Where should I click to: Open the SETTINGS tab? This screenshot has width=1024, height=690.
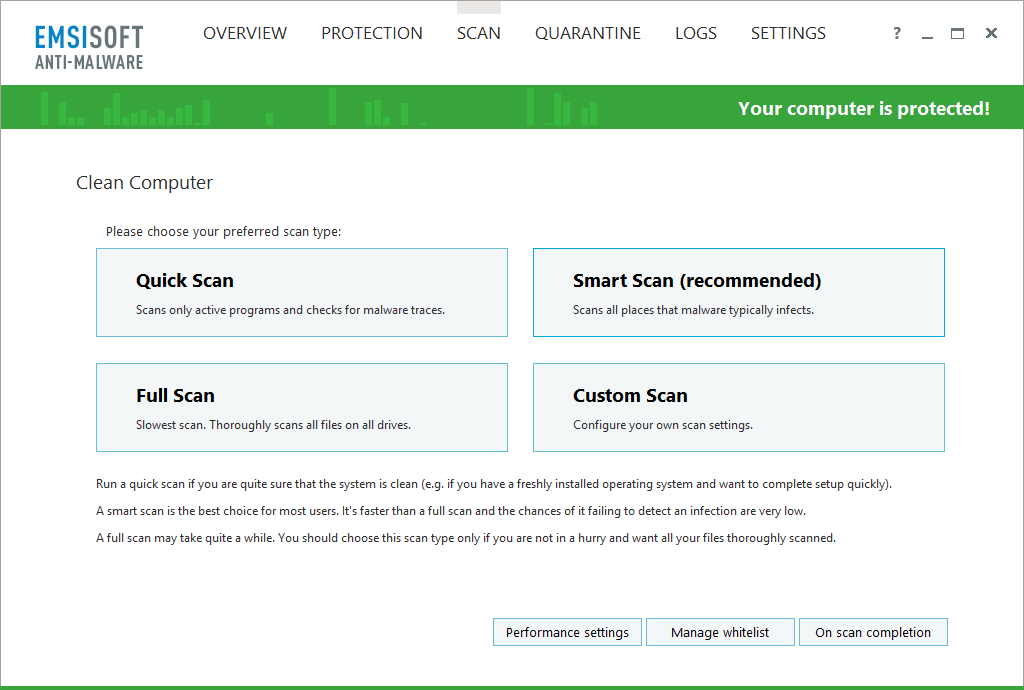click(x=788, y=33)
